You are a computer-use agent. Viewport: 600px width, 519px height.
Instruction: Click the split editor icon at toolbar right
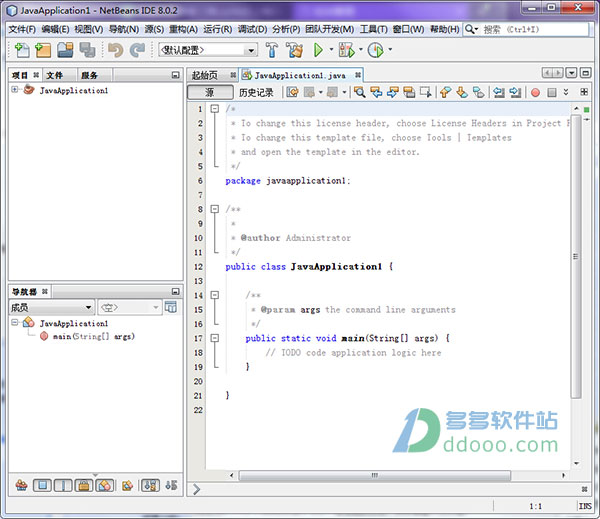pos(584,92)
